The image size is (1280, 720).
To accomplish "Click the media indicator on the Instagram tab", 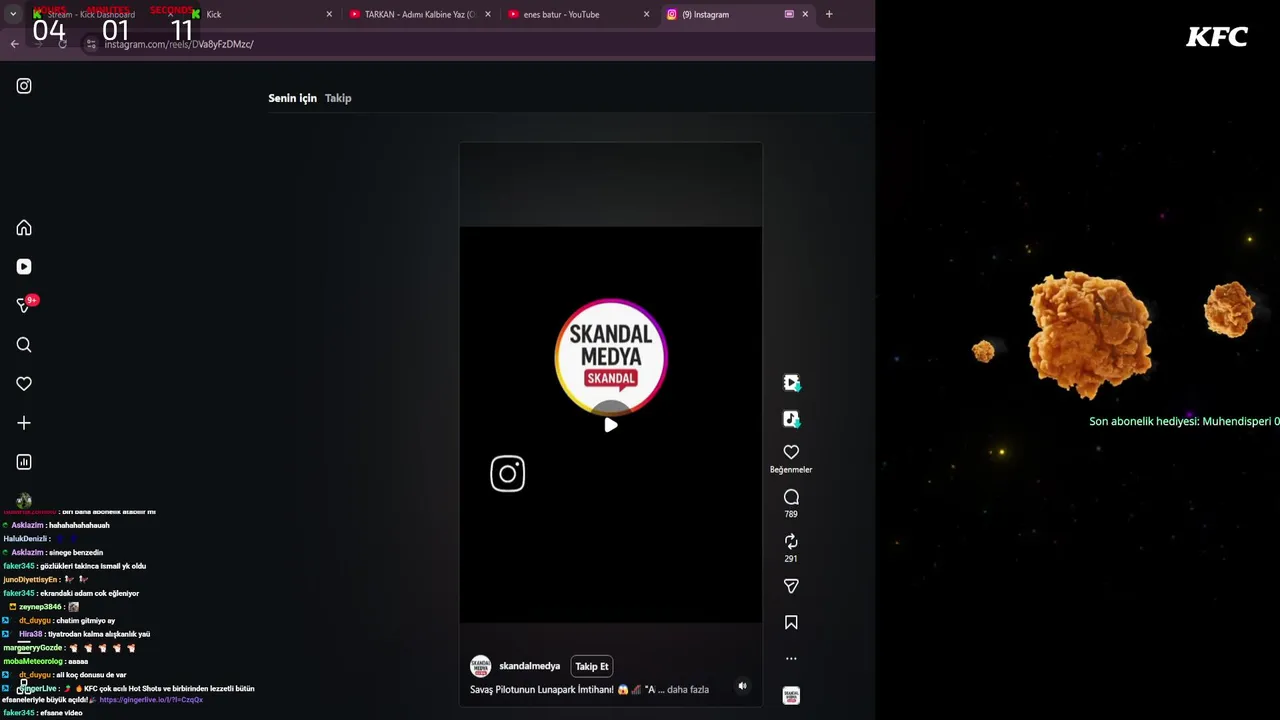I will click(789, 14).
